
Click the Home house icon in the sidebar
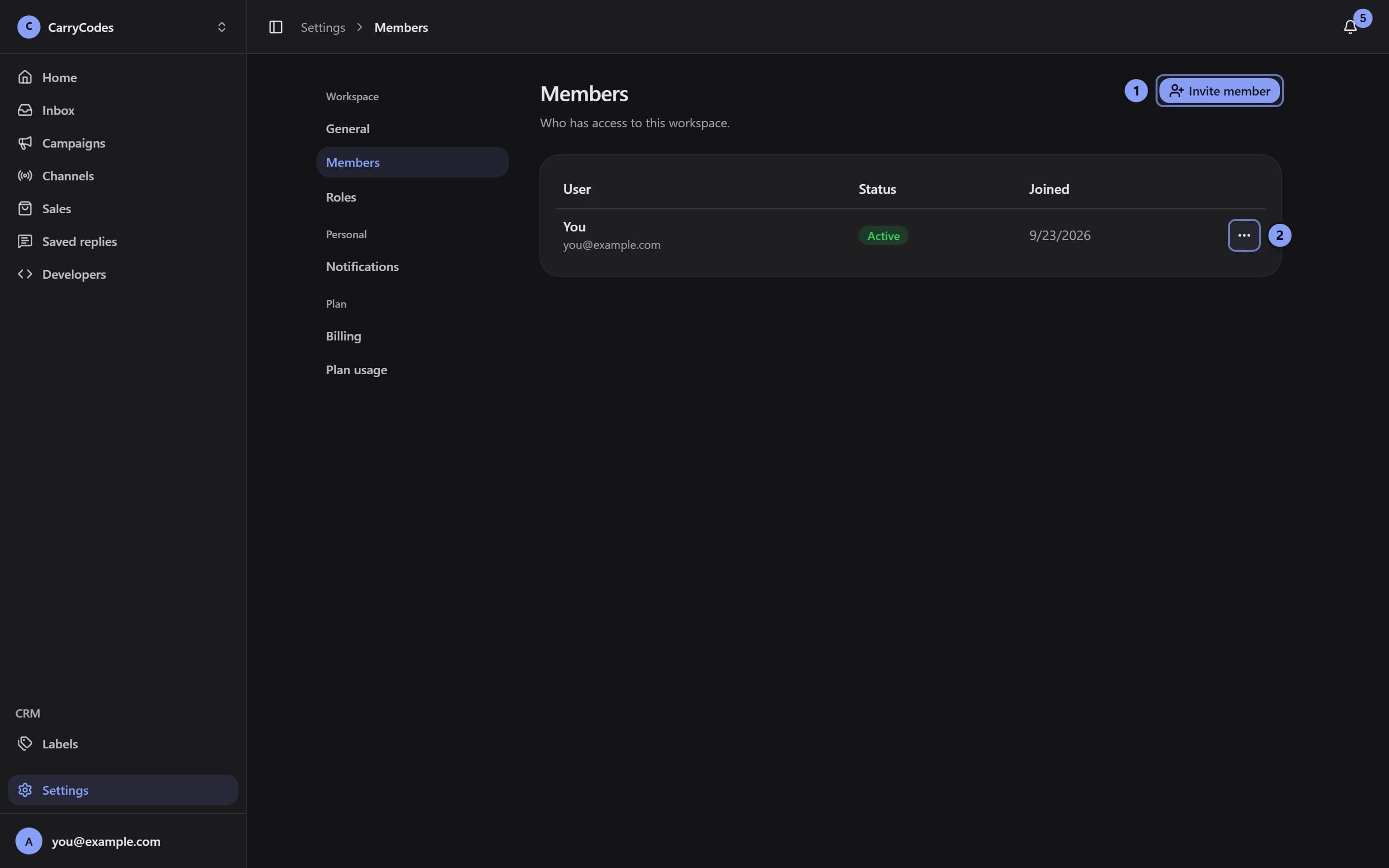[x=25, y=77]
